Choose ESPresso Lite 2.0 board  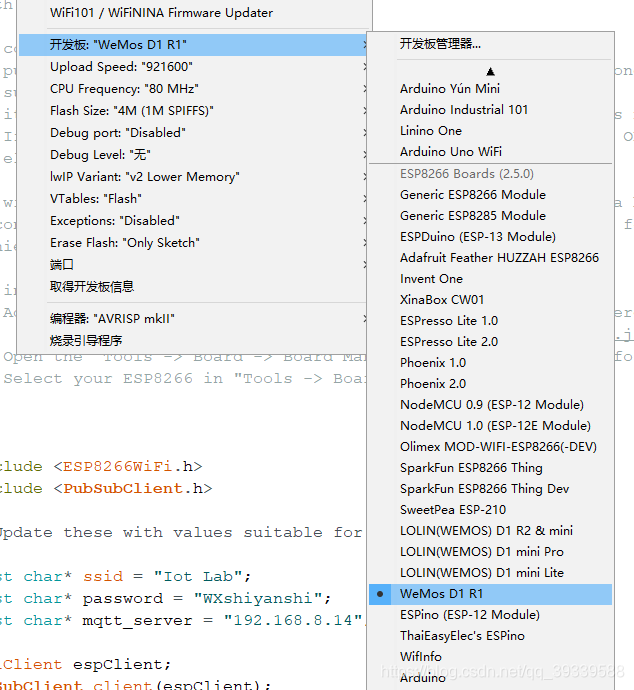pos(490,342)
